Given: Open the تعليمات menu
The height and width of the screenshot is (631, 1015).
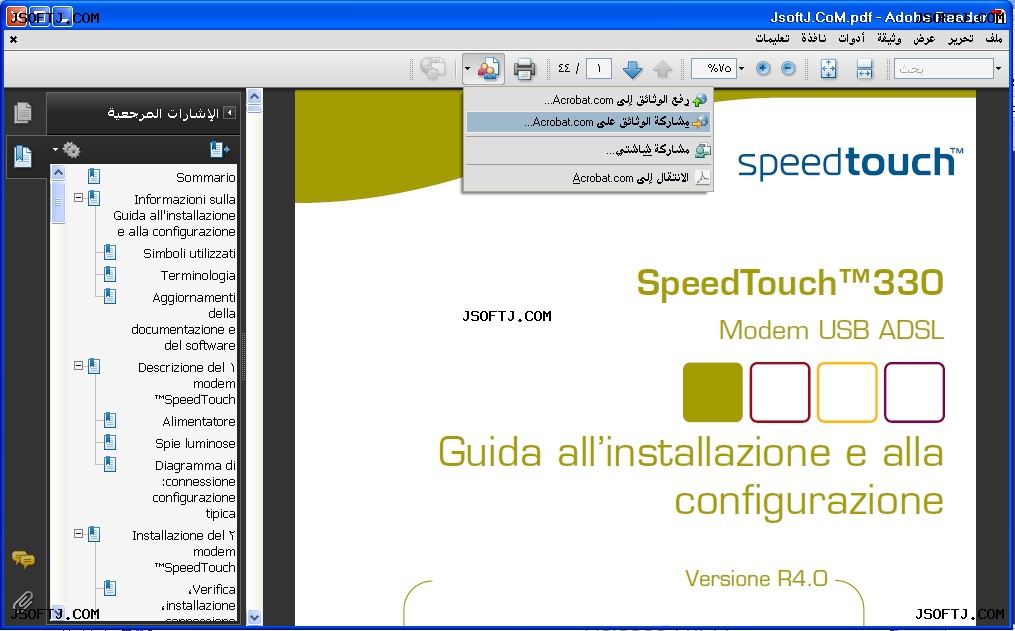Looking at the screenshot, I should 772,39.
